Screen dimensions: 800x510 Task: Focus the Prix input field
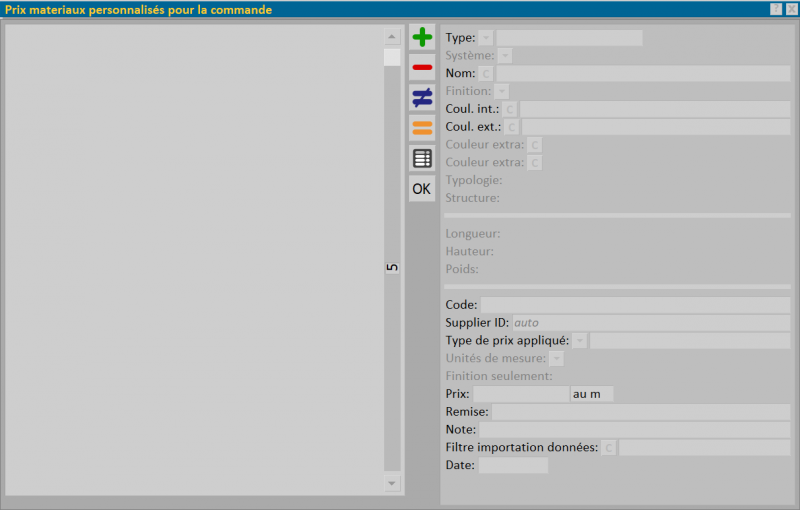point(521,394)
